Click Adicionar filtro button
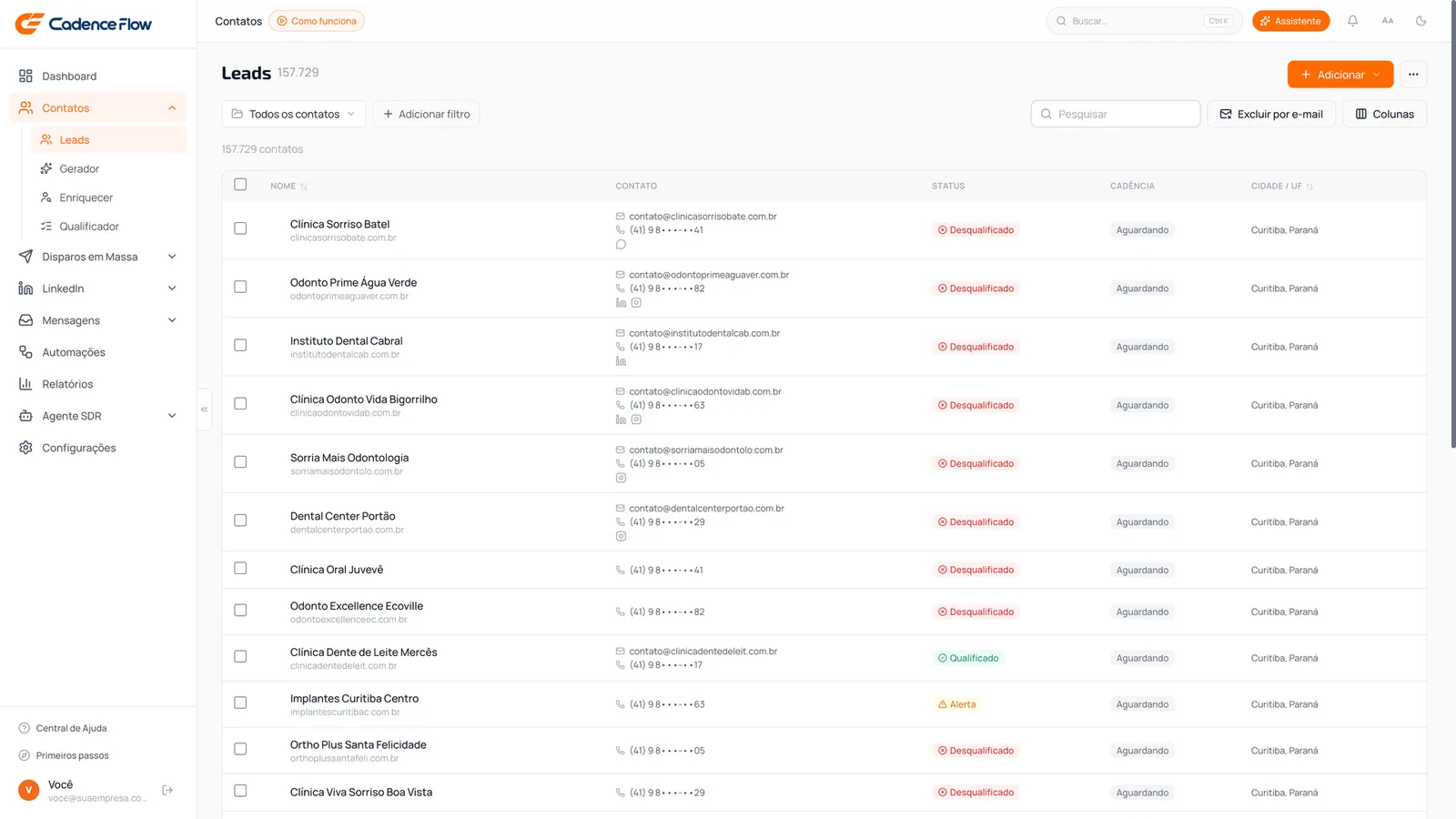 pos(426,114)
